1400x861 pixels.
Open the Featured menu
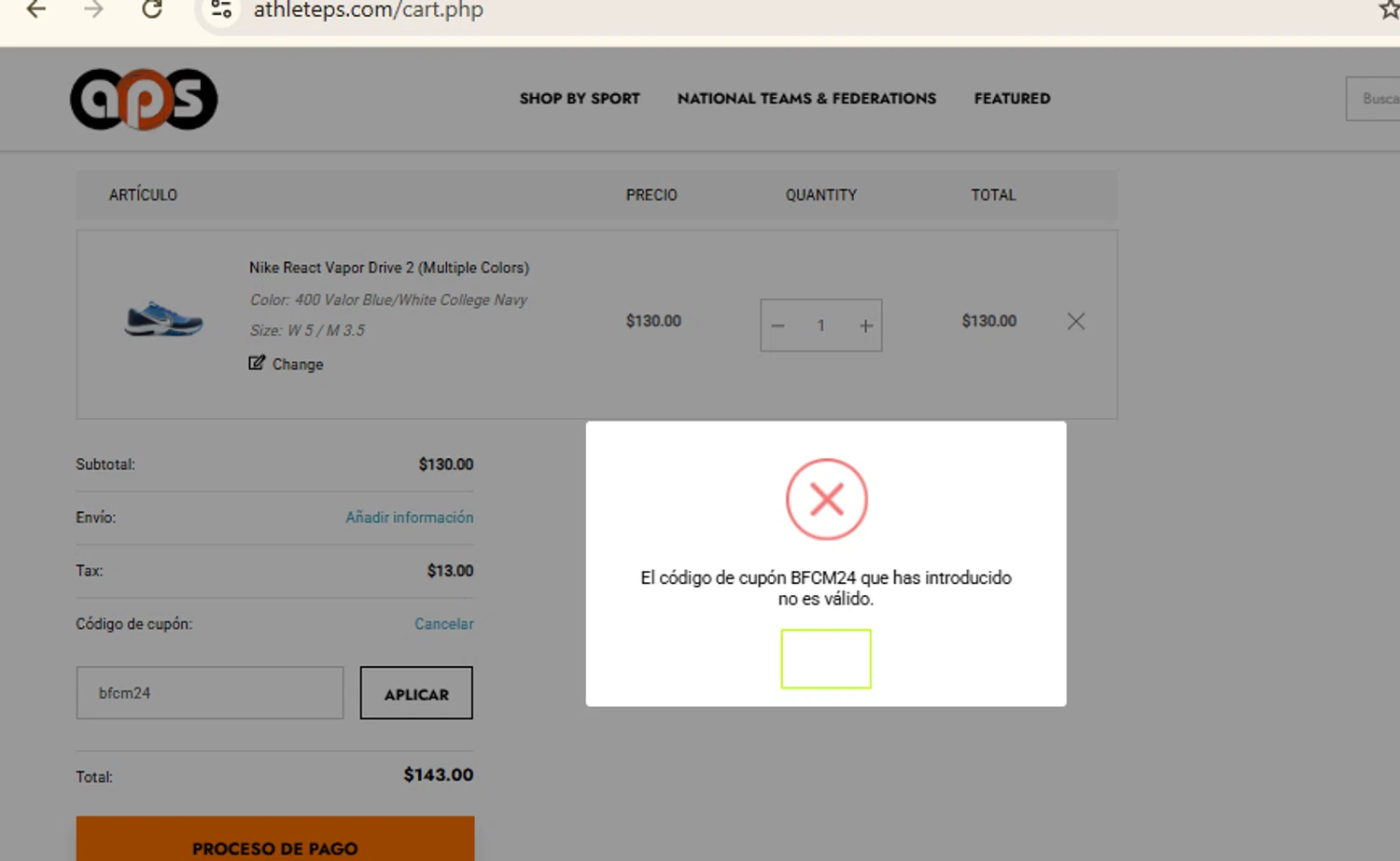(1012, 98)
